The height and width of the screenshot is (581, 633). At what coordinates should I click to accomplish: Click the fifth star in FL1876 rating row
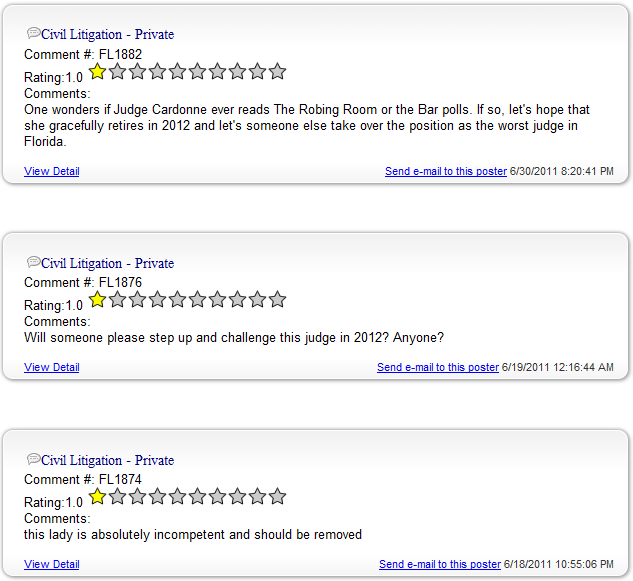[177, 300]
